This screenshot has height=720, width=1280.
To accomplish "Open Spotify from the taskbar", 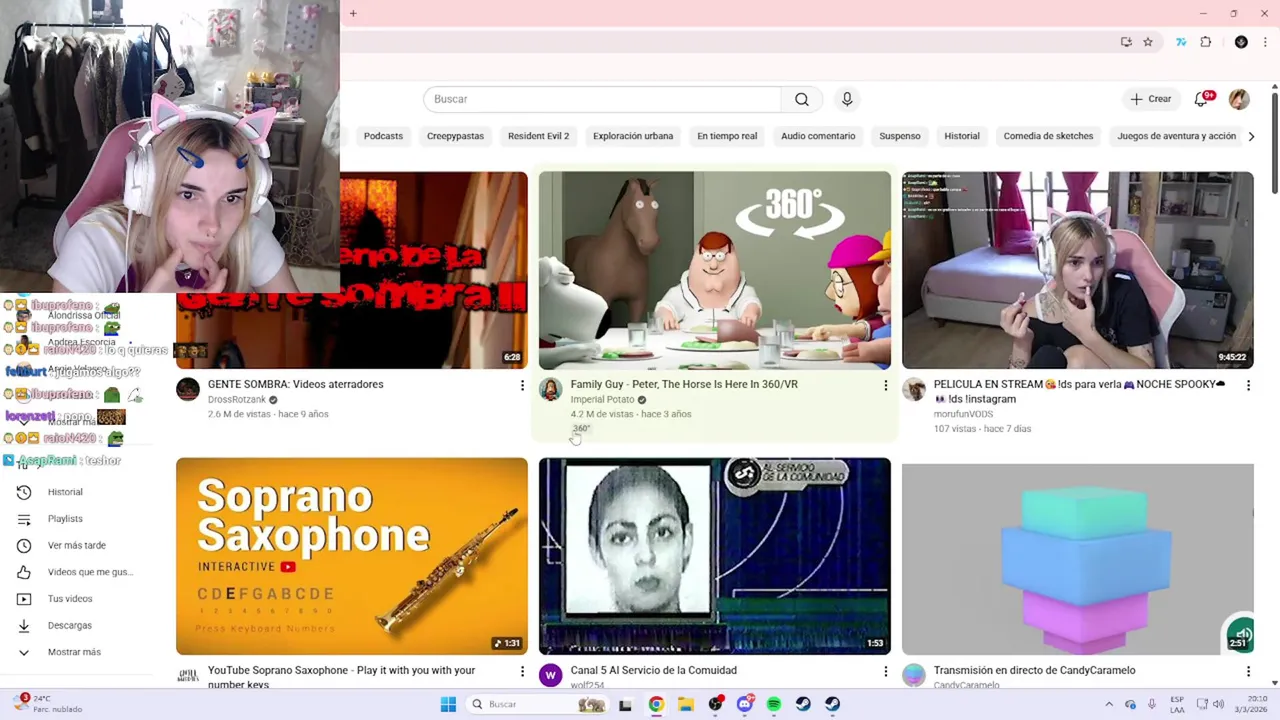I will click(x=774, y=704).
